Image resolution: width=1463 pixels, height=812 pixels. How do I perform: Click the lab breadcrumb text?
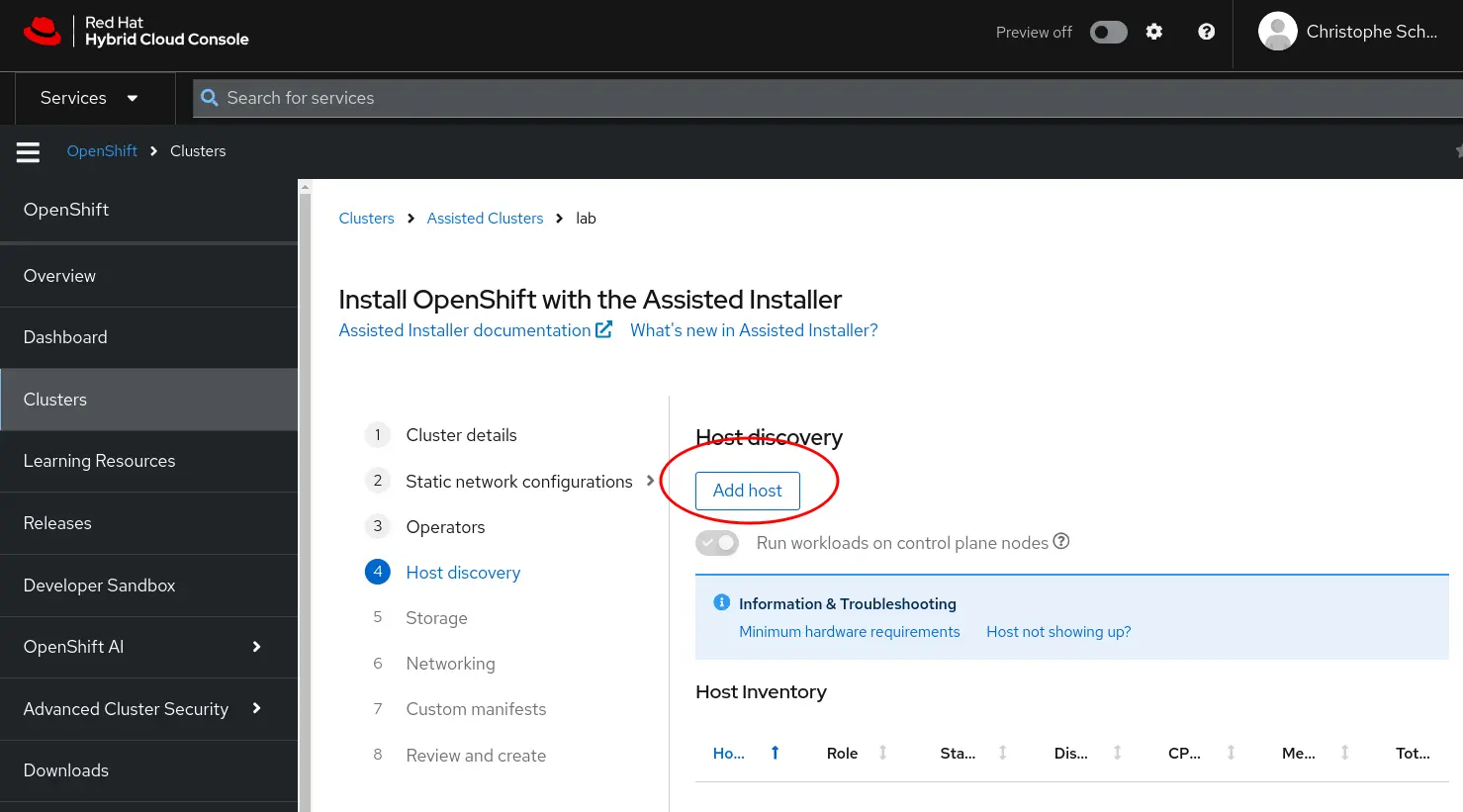pyautogui.click(x=586, y=219)
